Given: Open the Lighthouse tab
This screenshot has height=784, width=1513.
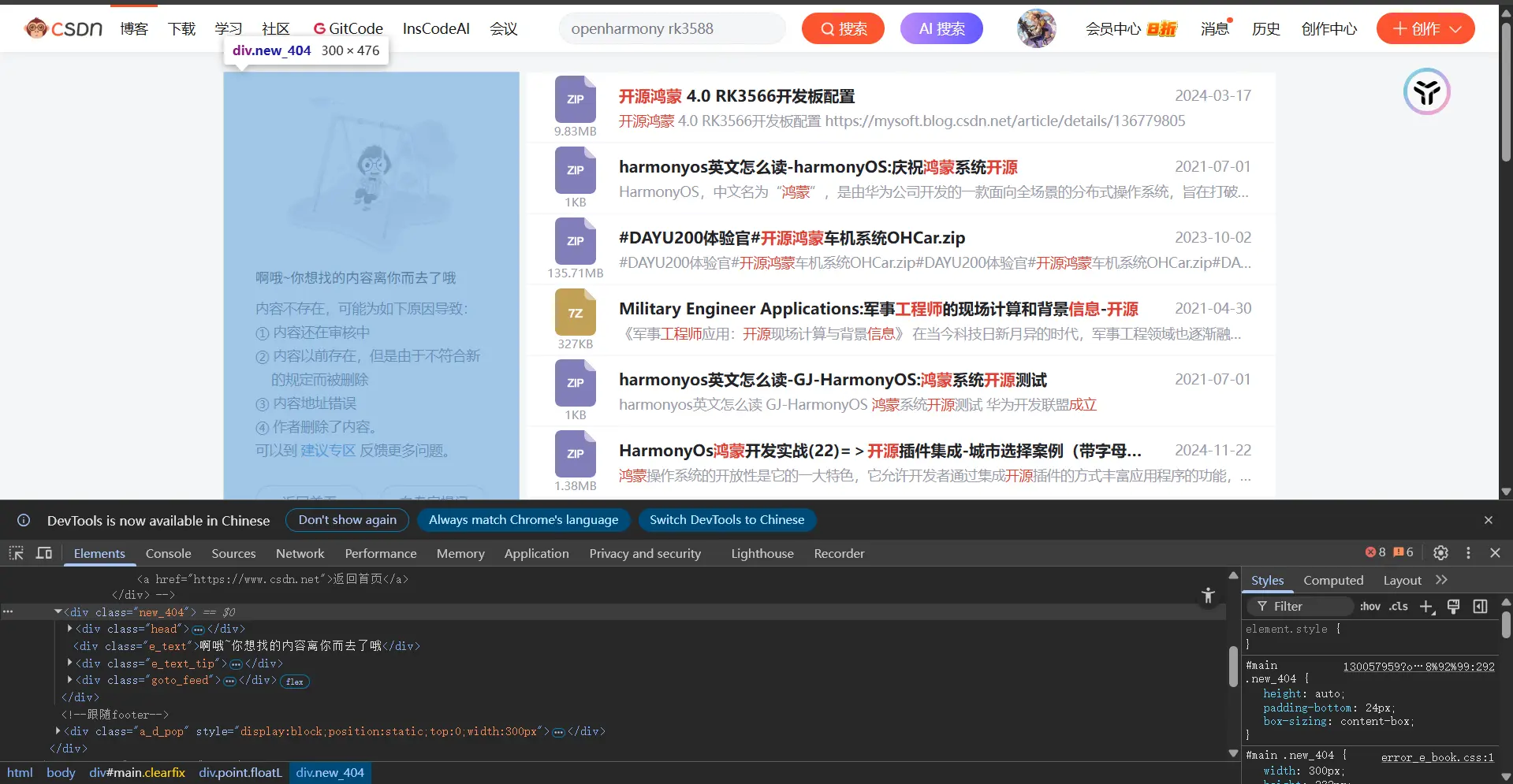Looking at the screenshot, I should tap(762, 553).
